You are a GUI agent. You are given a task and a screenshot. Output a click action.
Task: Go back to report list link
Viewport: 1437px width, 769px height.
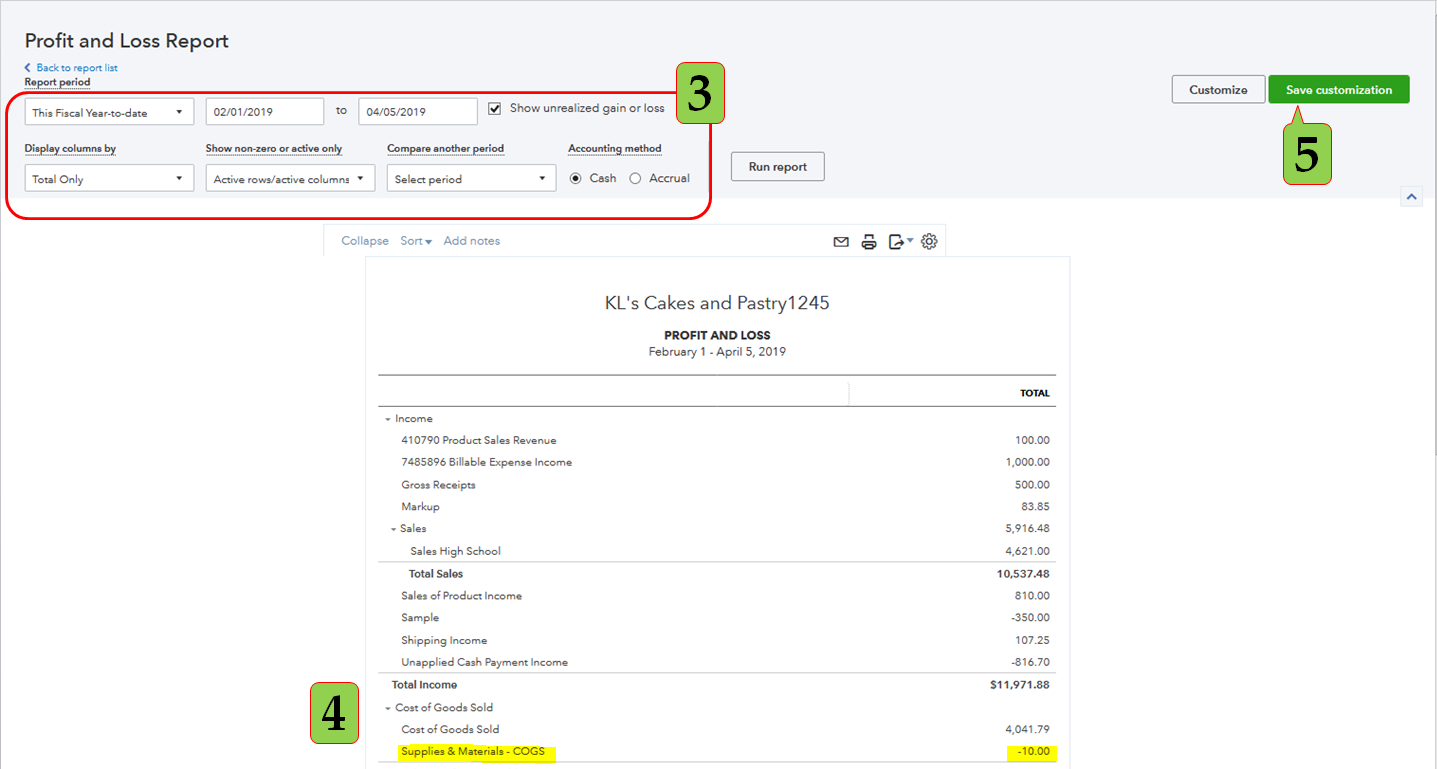coord(76,68)
